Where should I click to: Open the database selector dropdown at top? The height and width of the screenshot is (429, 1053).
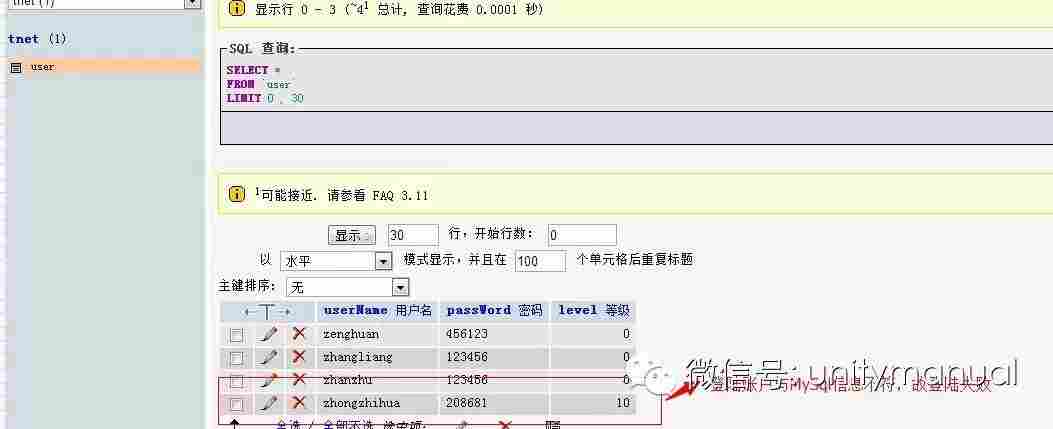point(193,3)
